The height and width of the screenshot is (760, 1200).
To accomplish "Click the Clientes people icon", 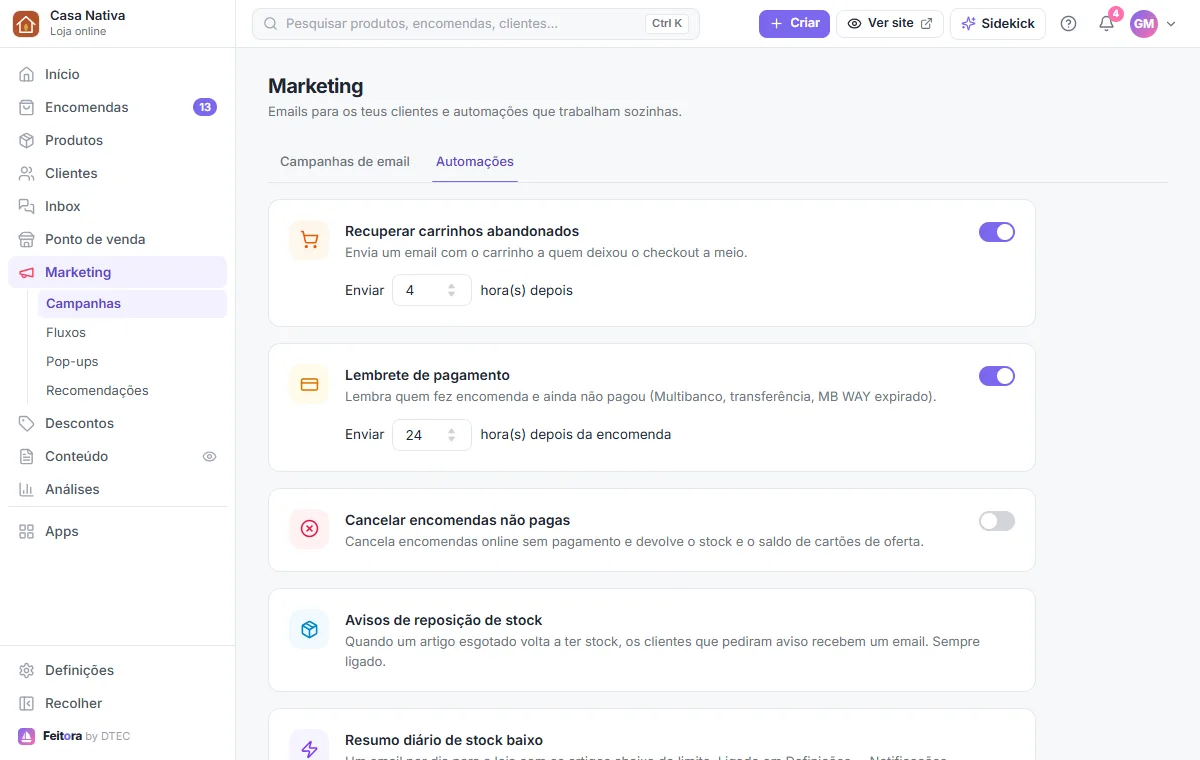I will (x=27, y=173).
